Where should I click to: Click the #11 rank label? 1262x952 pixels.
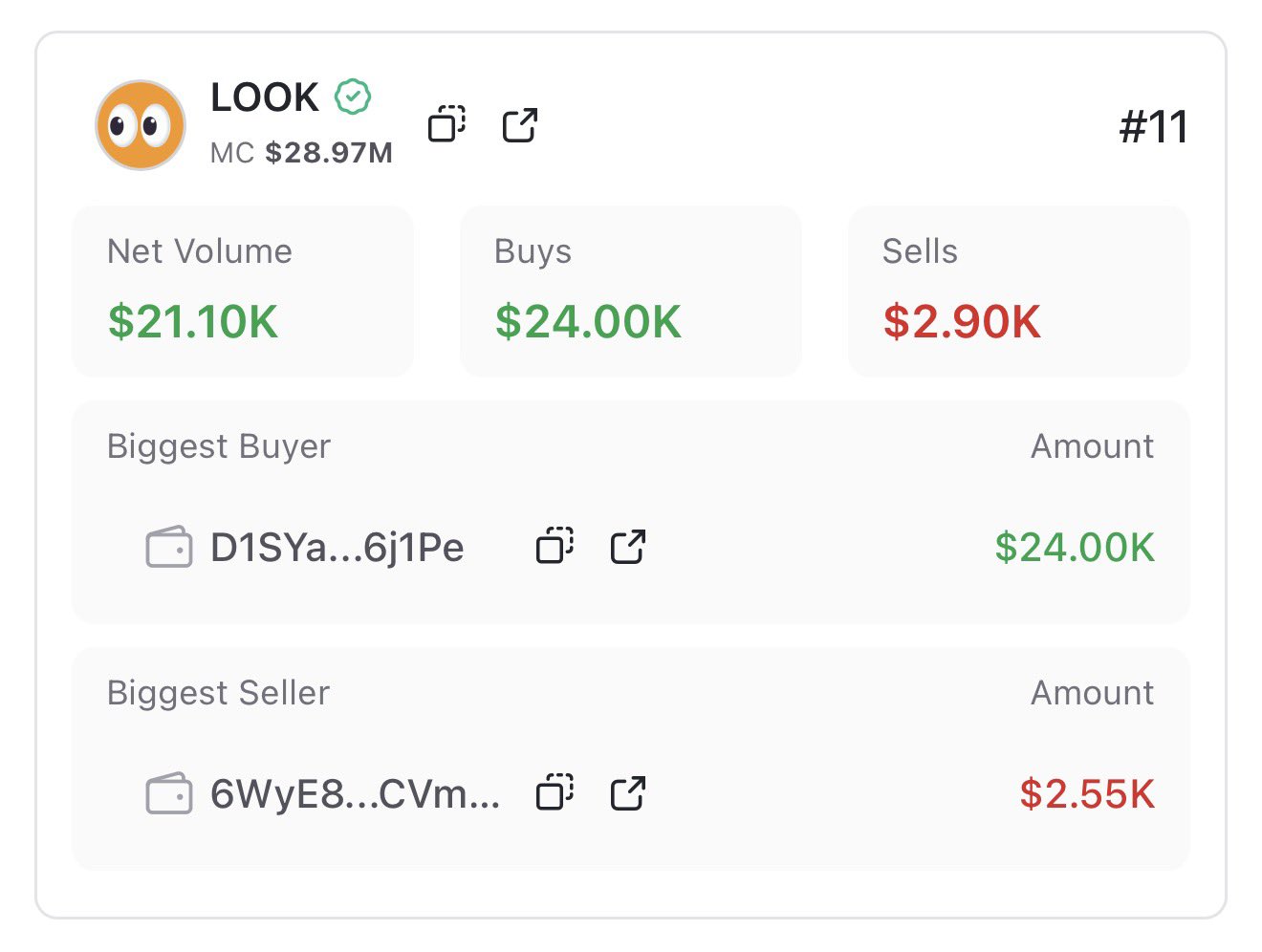click(1153, 127)
